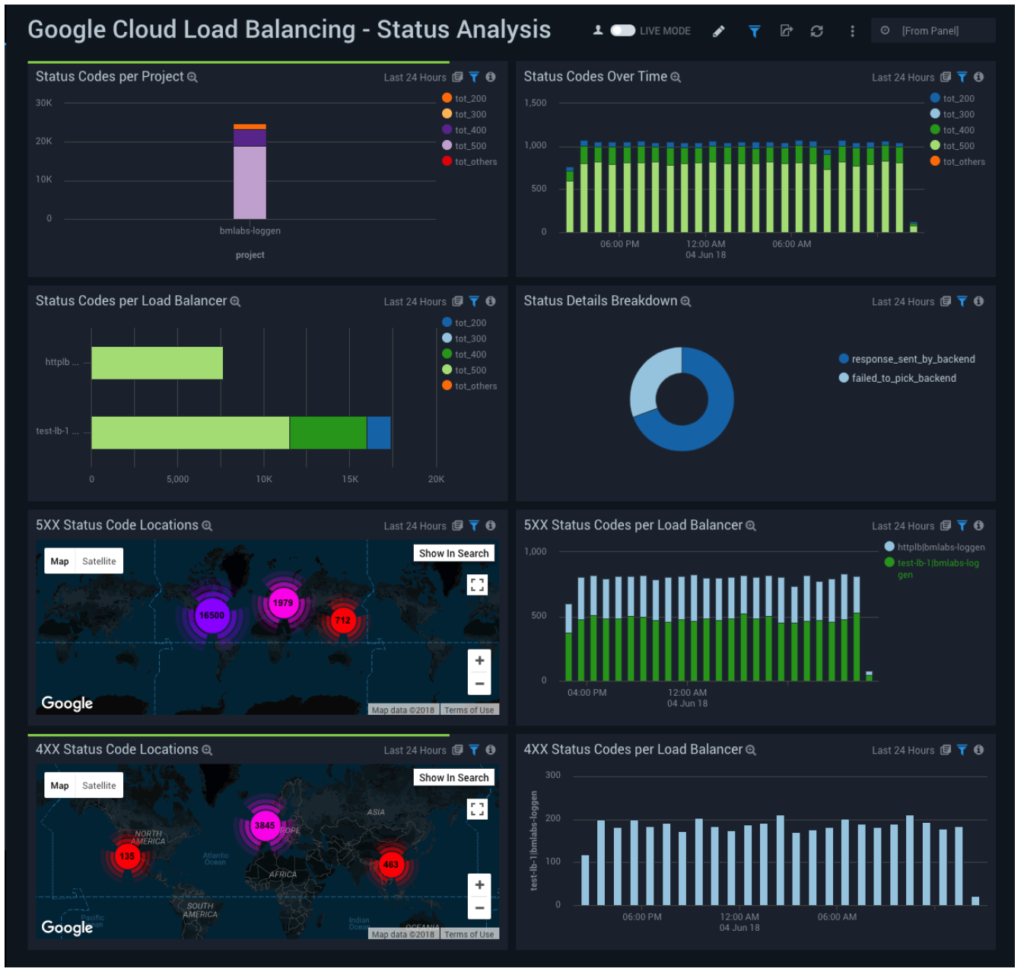Zoom into Status Codes per Project panel
Screen dimensions: 1024x975
pyautogui.click(x=193, y=78)
